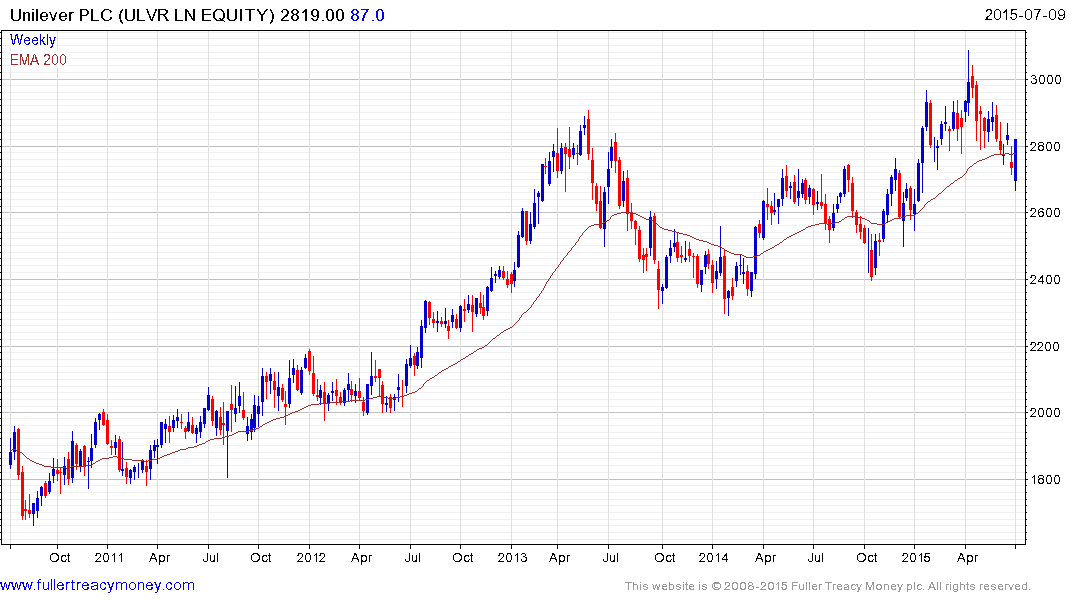Viewport: 1075px width, 600px height.
Task: Click the 2800 price axis label
Action: pyautogui.click(x=1046, y=147)
